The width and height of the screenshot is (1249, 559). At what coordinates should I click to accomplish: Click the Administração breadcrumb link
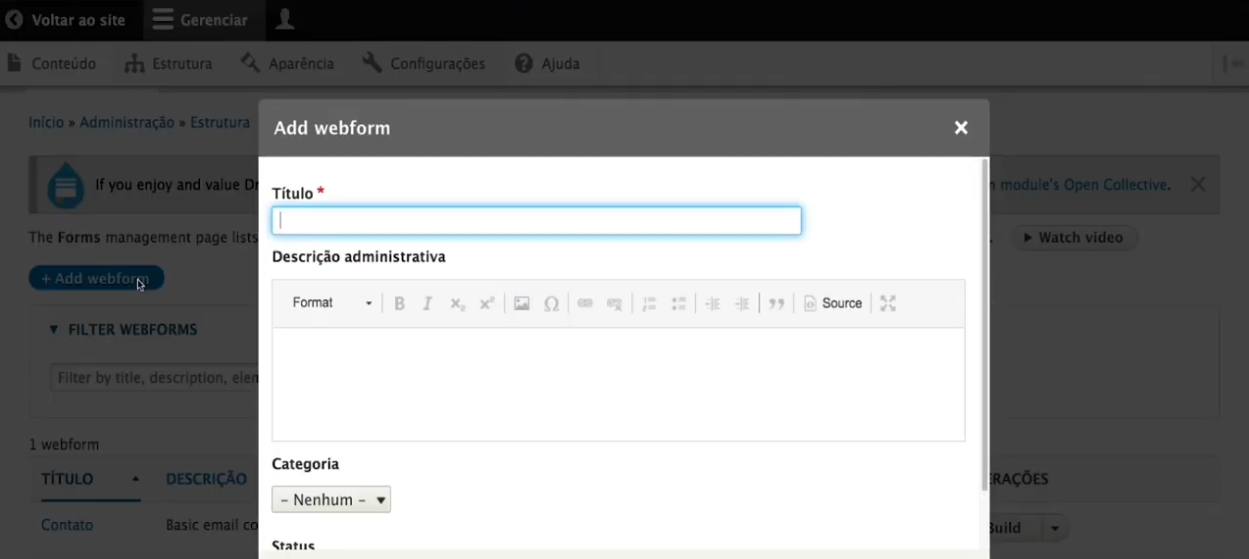(x=127, y=122)
